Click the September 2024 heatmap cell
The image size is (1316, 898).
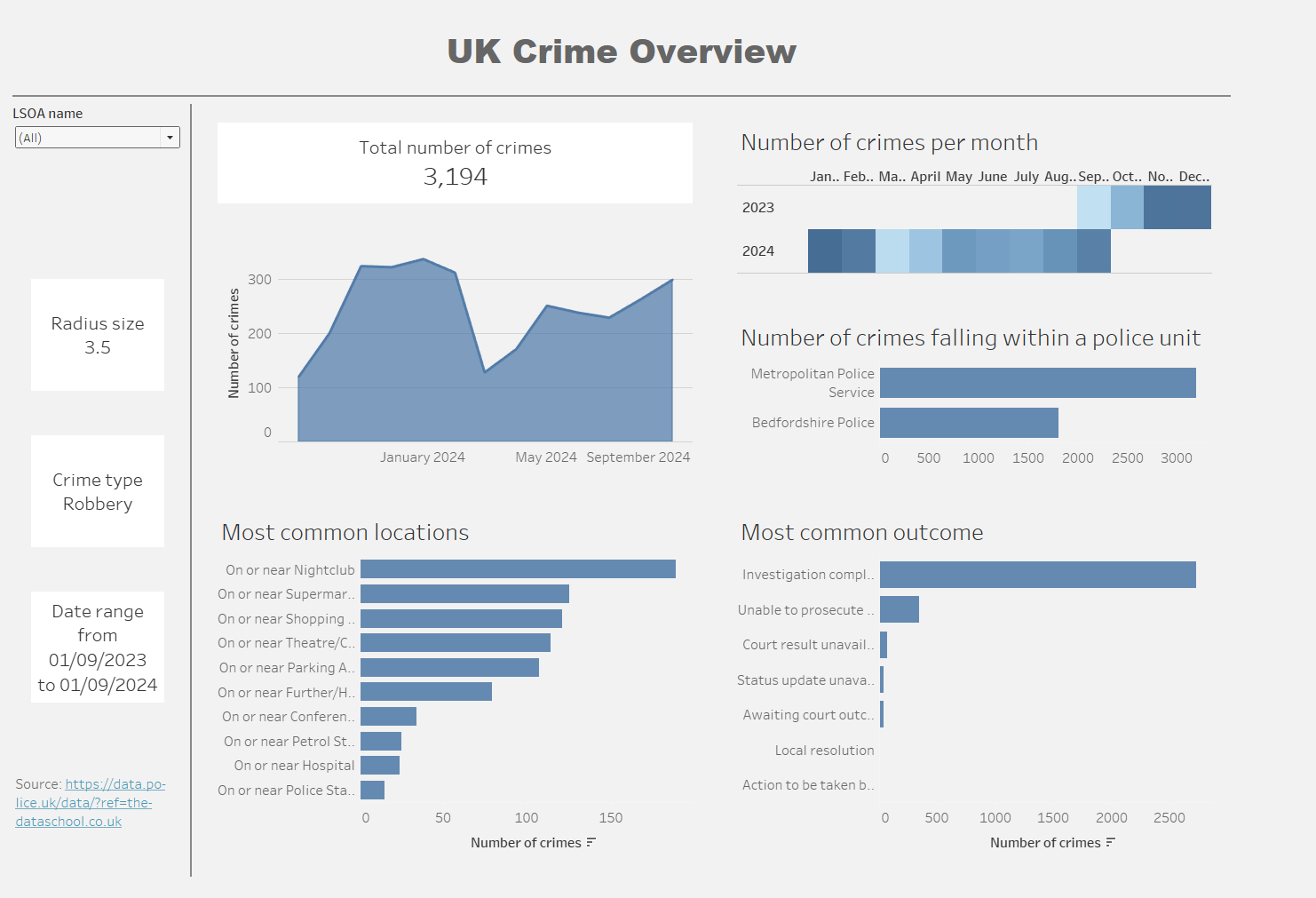[x=1094, y=250]
